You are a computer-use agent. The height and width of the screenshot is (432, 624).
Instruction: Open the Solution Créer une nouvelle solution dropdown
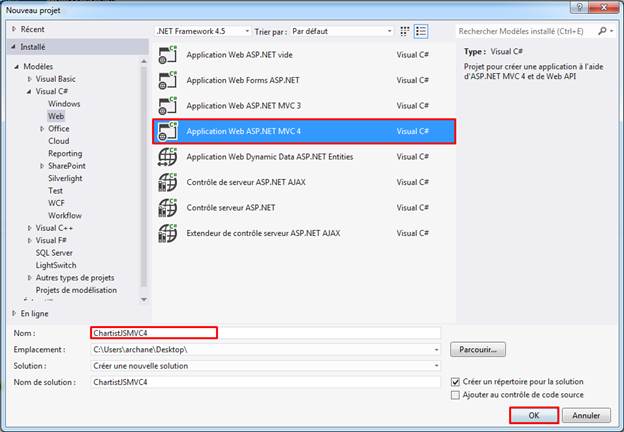click(437, 366)
